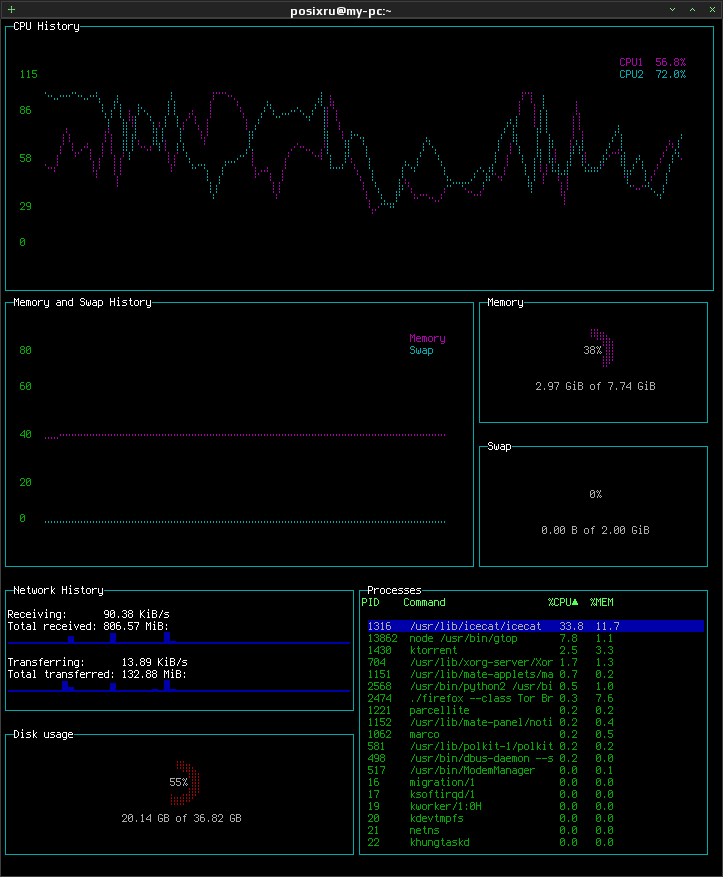
Task: Select the node /usr/bin/gtop process row
Action: coord(535,638)
